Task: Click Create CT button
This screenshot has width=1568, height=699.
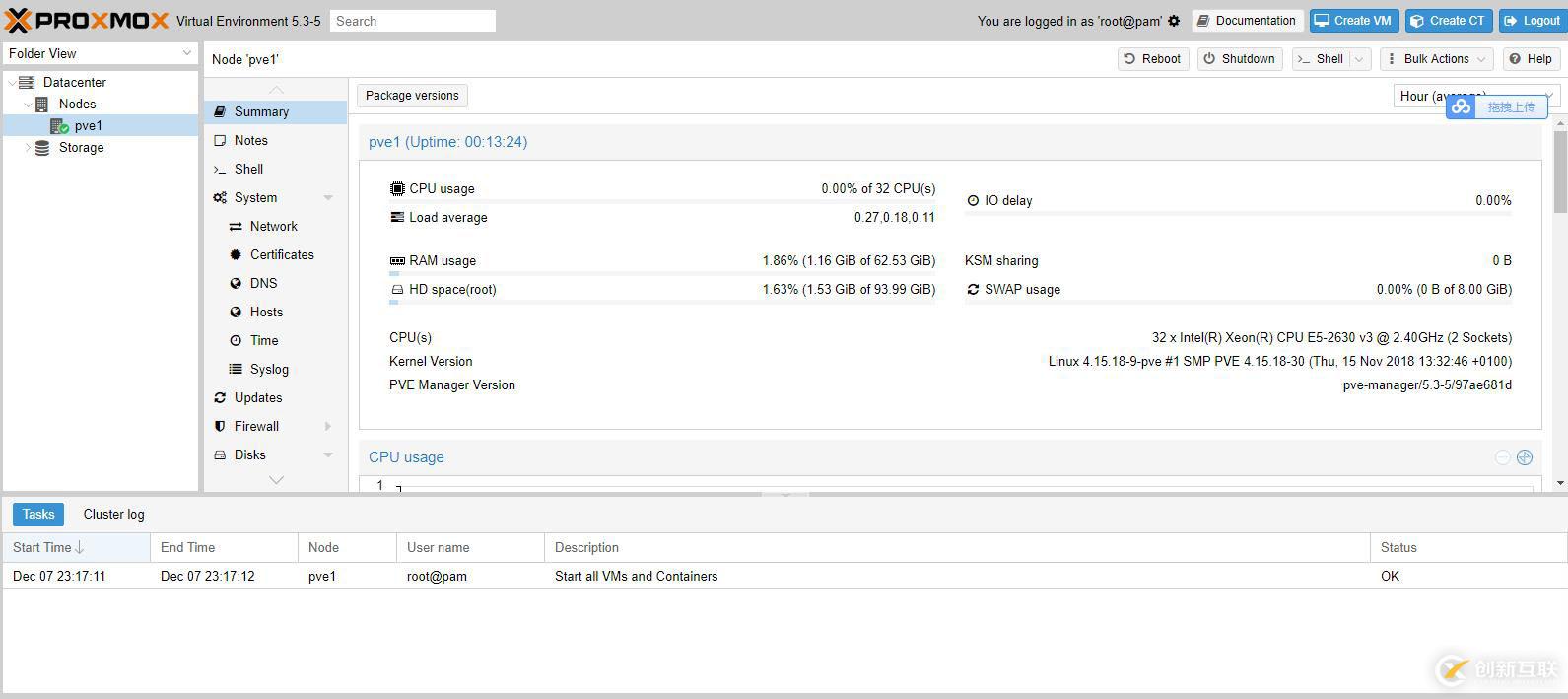Action: point(1448,21)
